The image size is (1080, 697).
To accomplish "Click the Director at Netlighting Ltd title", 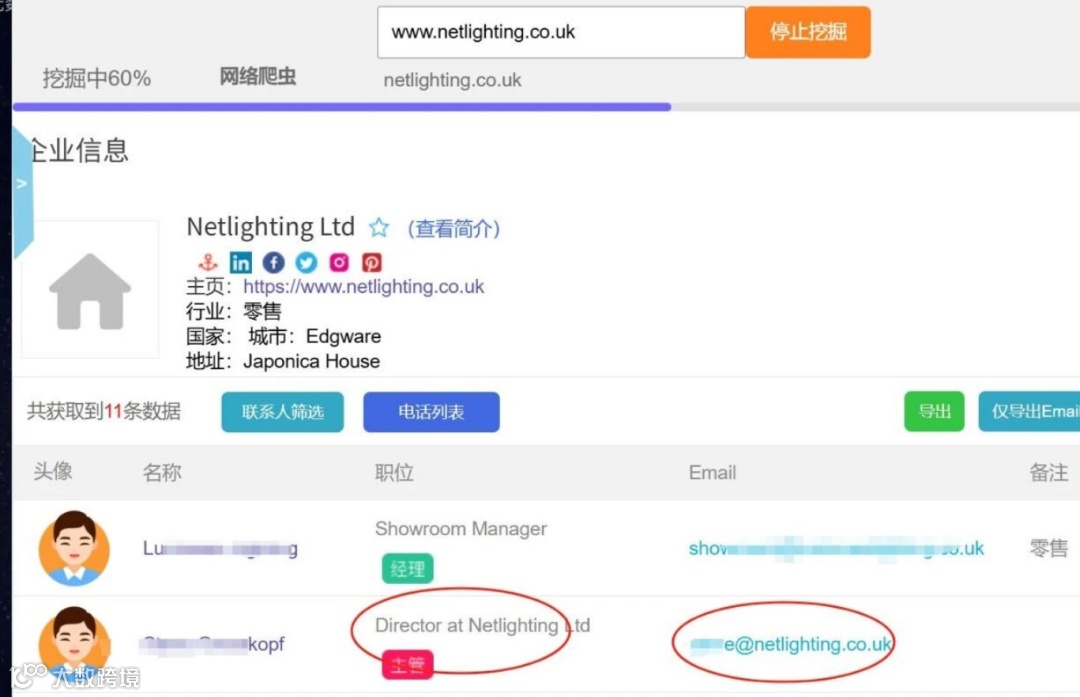I will pos(482,625).
